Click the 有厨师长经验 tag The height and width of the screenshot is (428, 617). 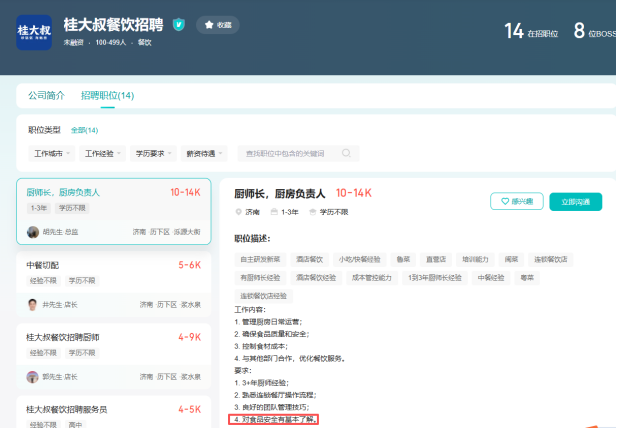(x=260, y=278)
